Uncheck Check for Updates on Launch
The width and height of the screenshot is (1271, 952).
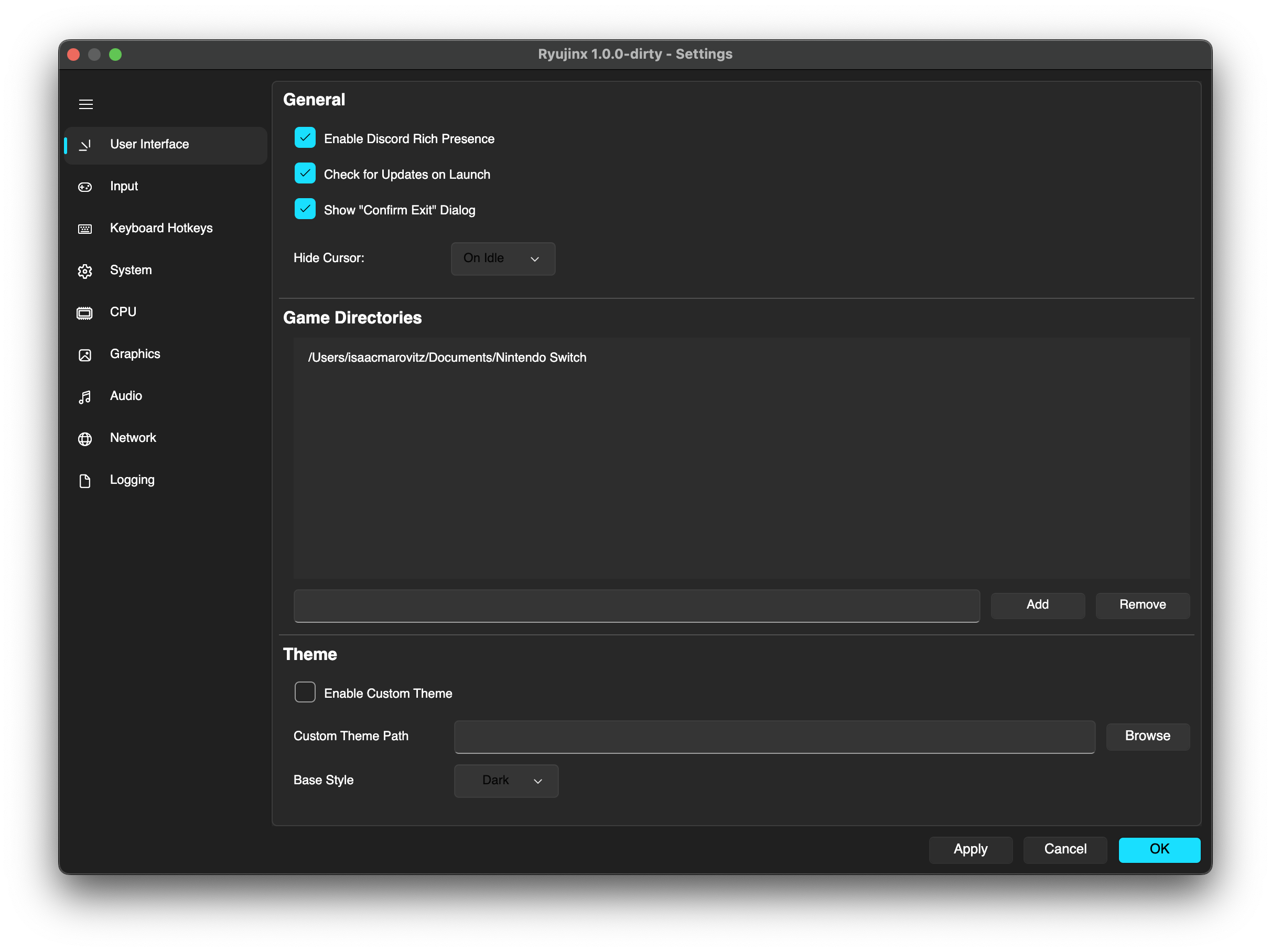[x=305, y=173]
